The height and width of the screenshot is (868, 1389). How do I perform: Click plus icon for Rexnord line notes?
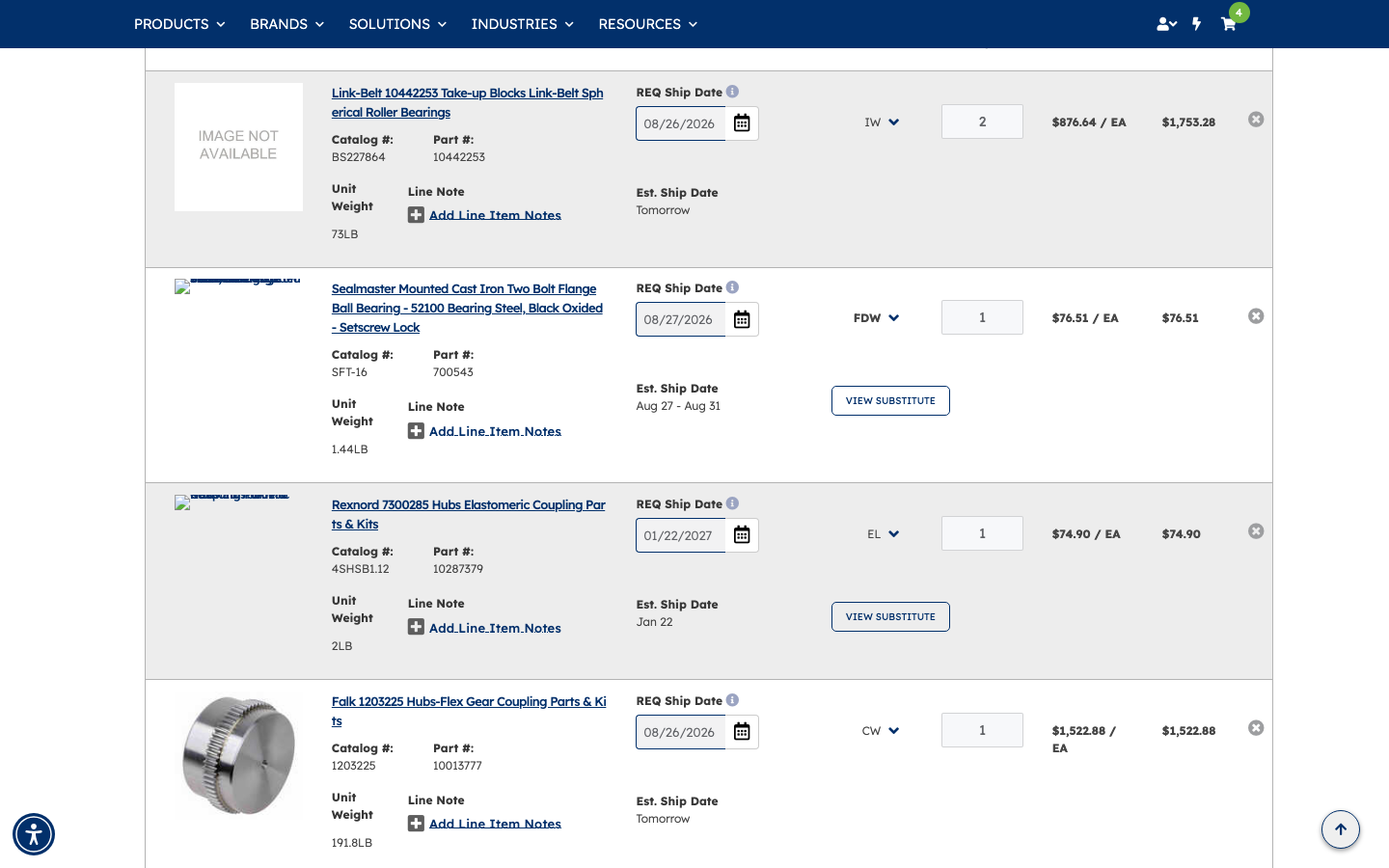(x=416, y=627)
